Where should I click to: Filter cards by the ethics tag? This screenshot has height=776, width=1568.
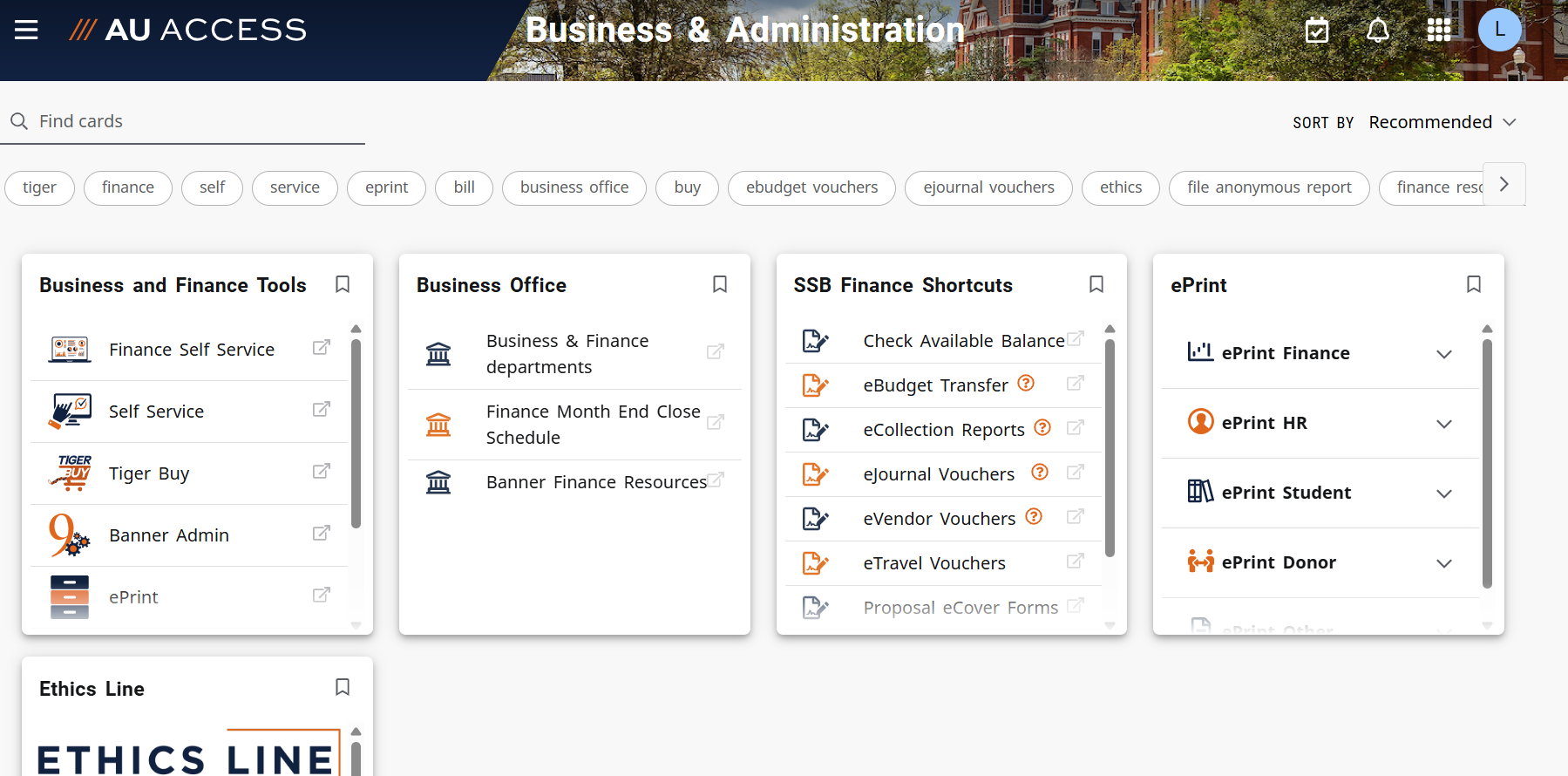click(1121, 187)
